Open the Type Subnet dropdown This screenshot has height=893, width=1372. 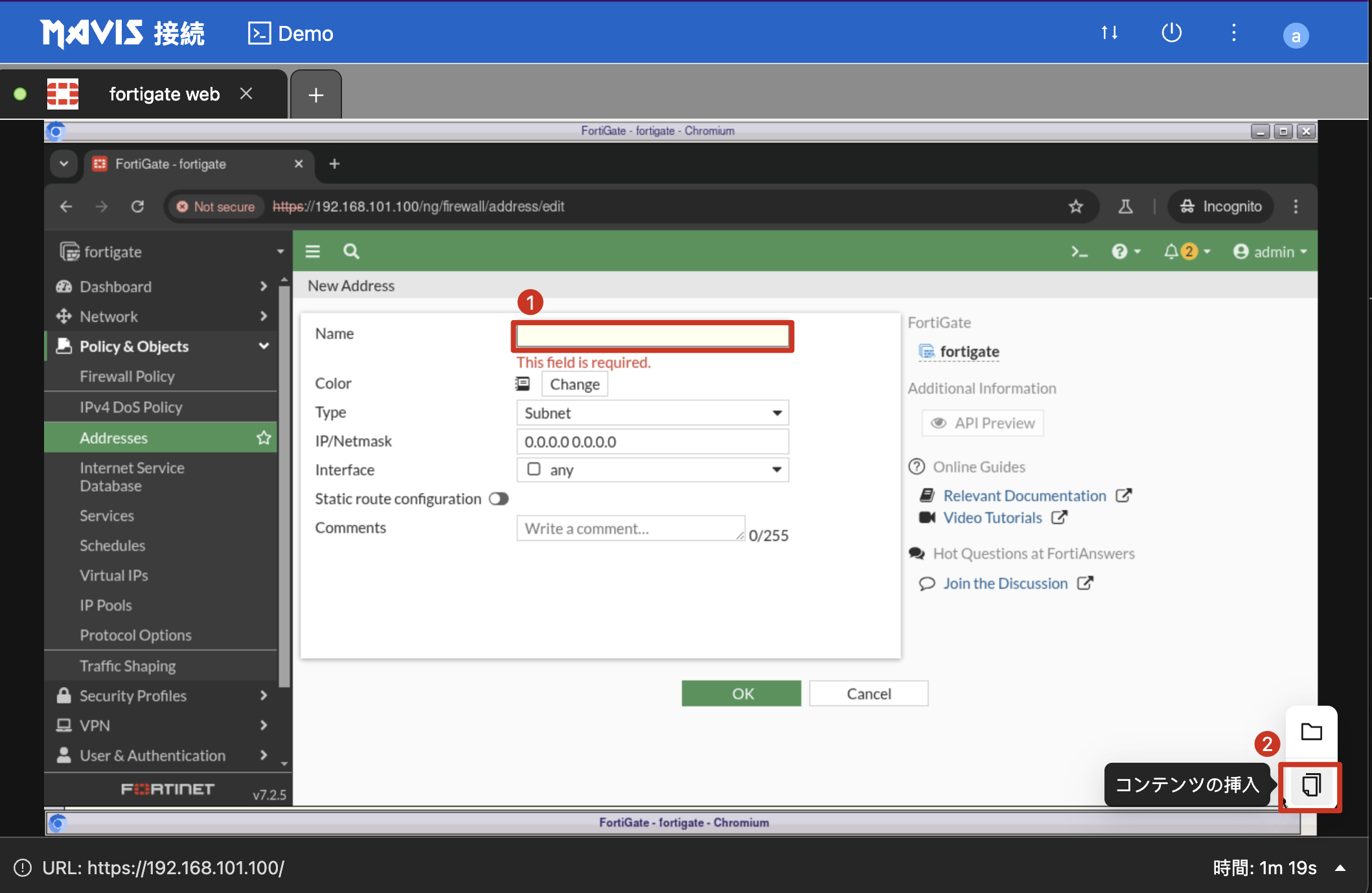tap(652, 413)
